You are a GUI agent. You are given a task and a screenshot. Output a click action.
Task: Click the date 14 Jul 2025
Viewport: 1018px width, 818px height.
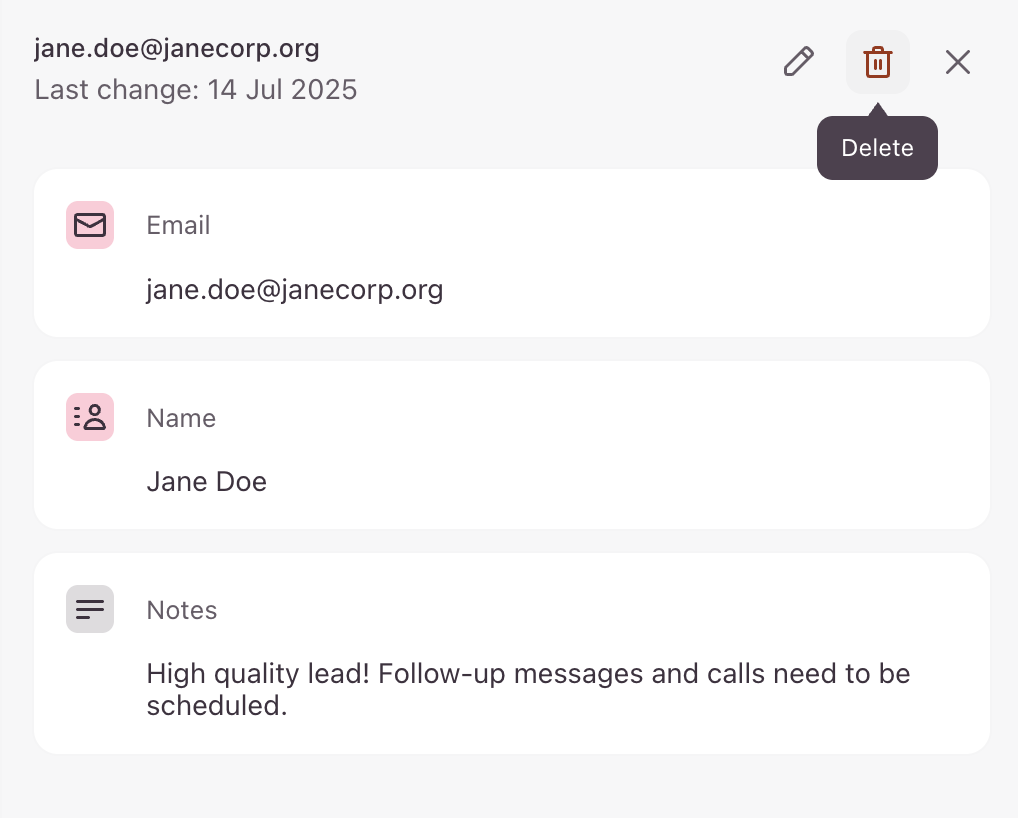pyautogui.click(x=282, y=90)
